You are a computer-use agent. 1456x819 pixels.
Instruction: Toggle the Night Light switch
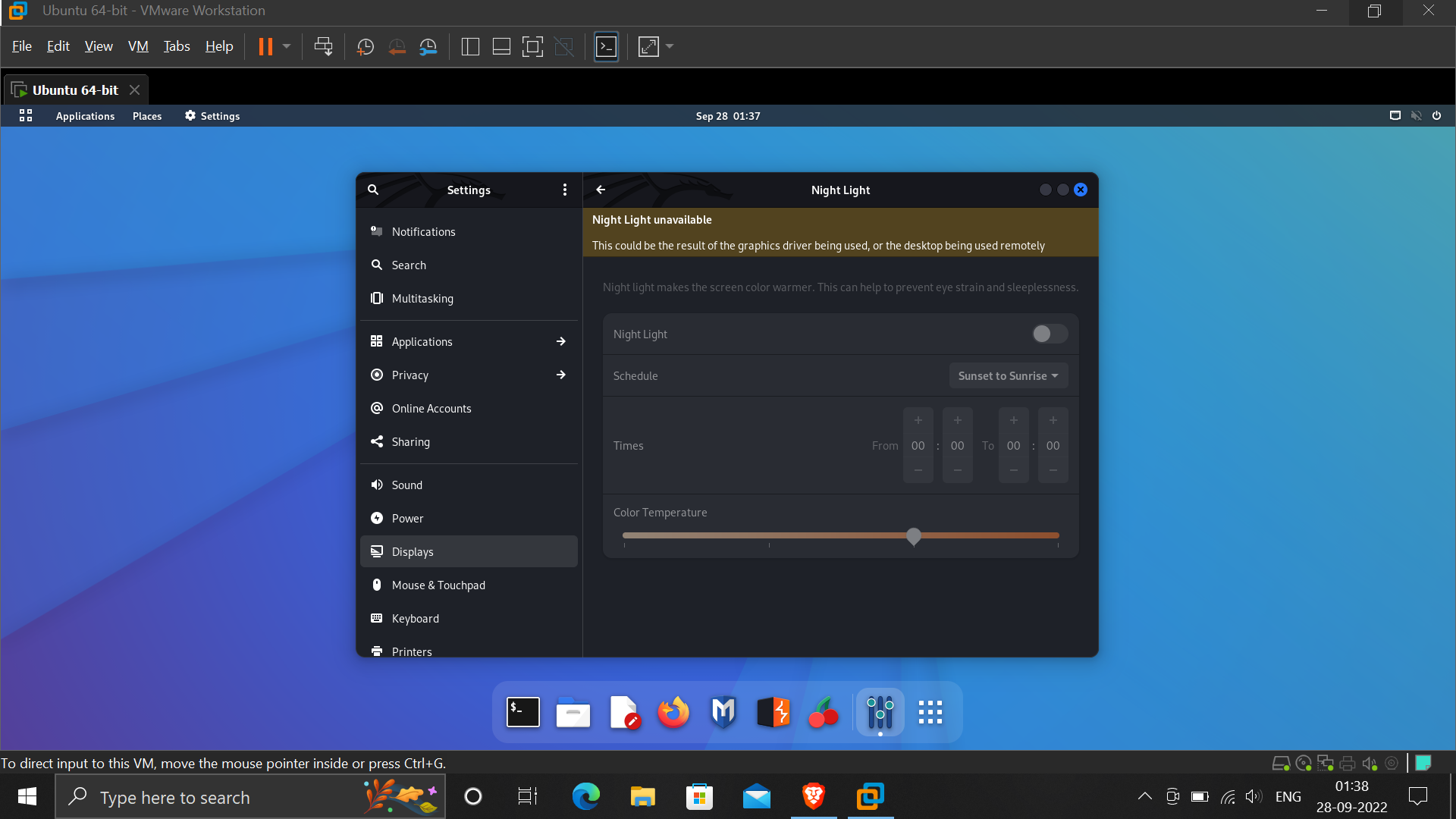(x=1050, y=334)
